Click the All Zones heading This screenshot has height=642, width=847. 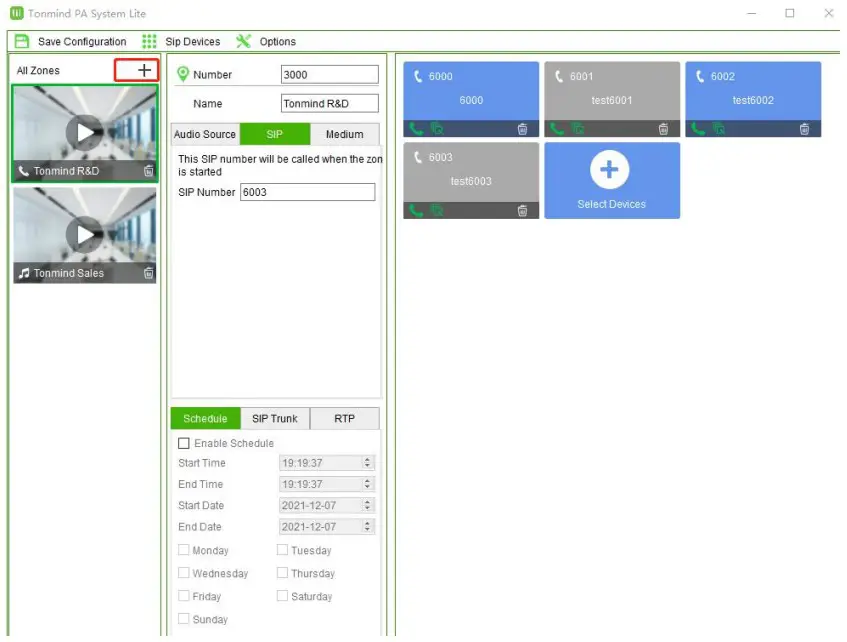click(x=38, y=71)
